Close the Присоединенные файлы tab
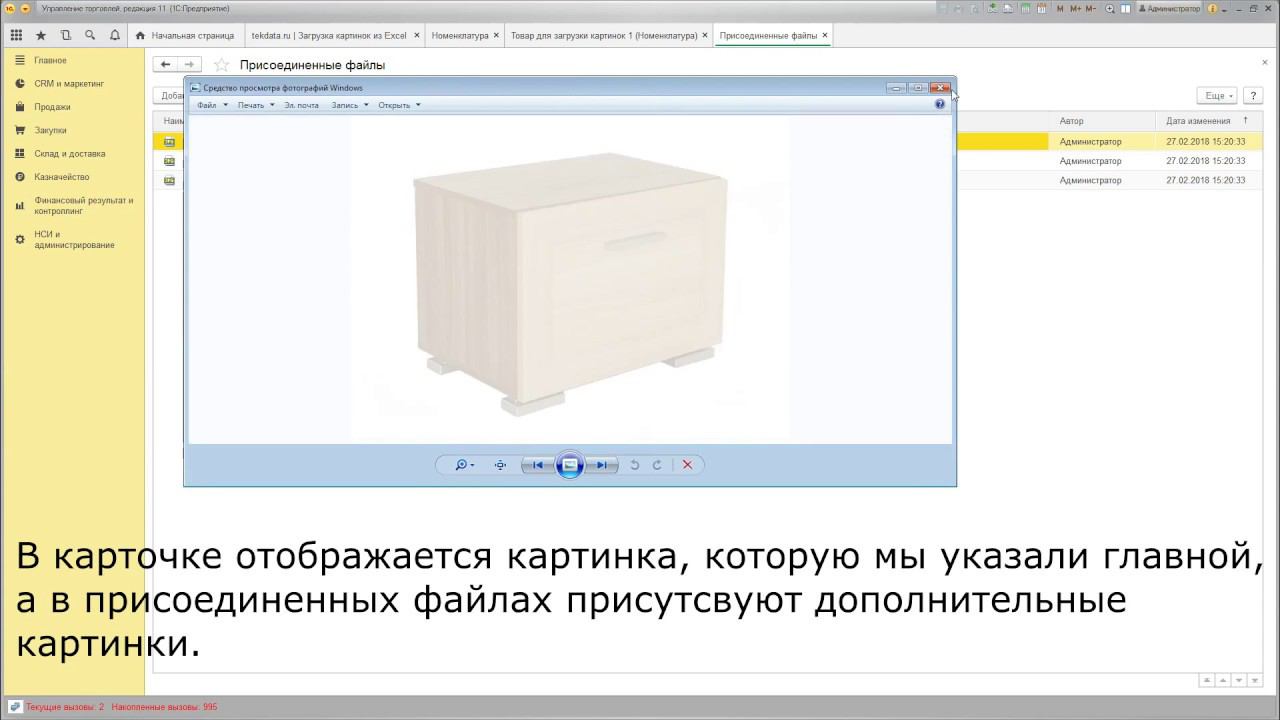1280x720 pixels. point(825,36)
